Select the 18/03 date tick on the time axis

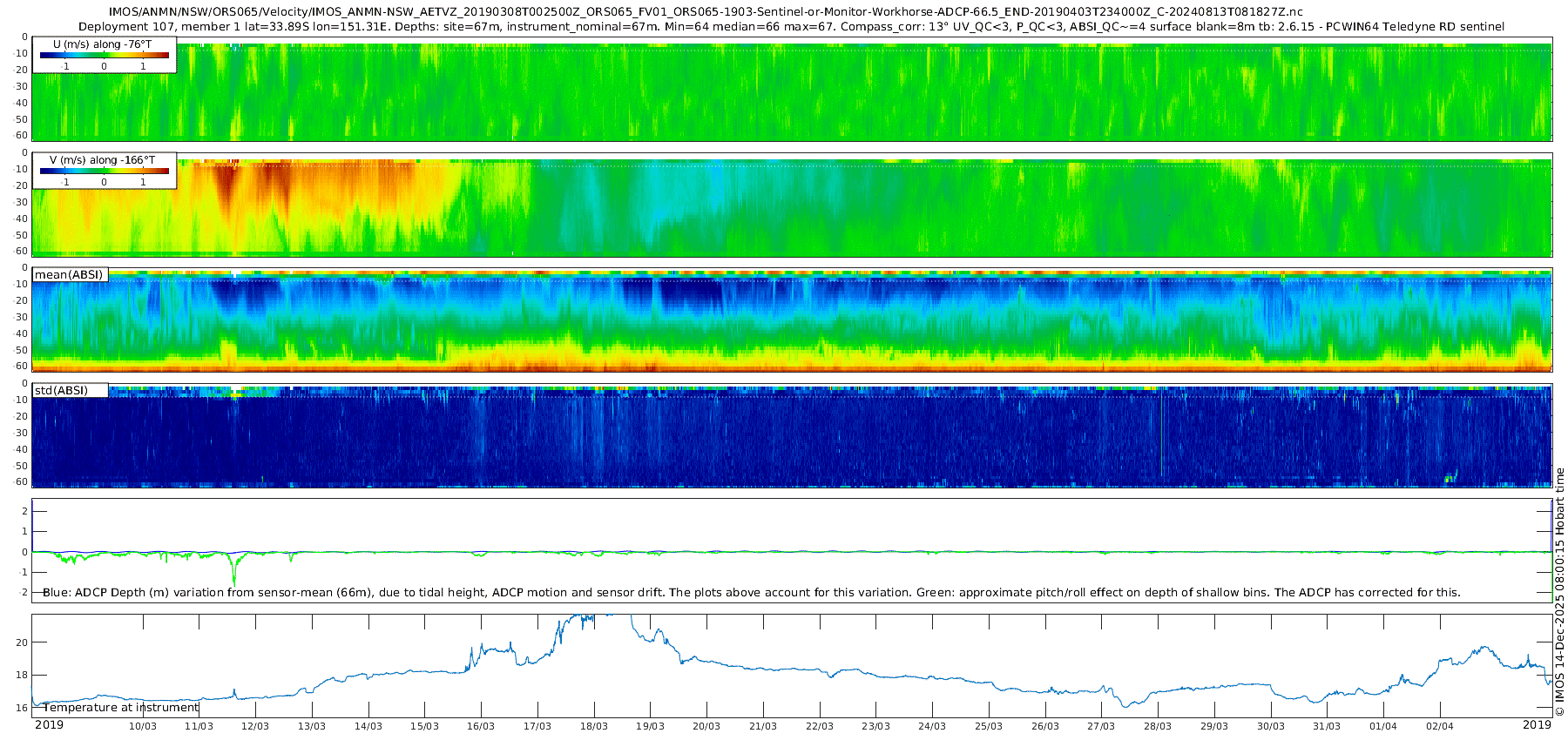tap(594, 726)
